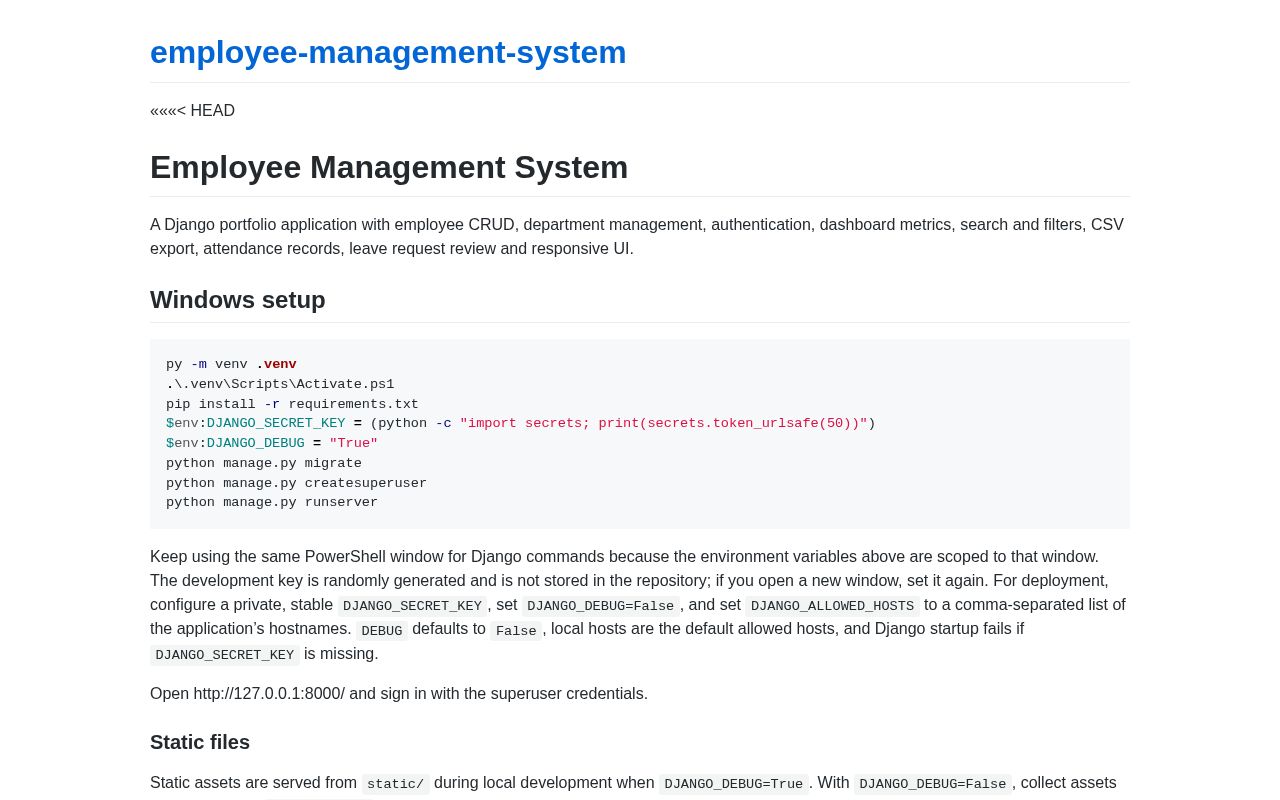Click the "Static files" subheading
This screenshot has width=1280, height=800.
tap(200, 742)
